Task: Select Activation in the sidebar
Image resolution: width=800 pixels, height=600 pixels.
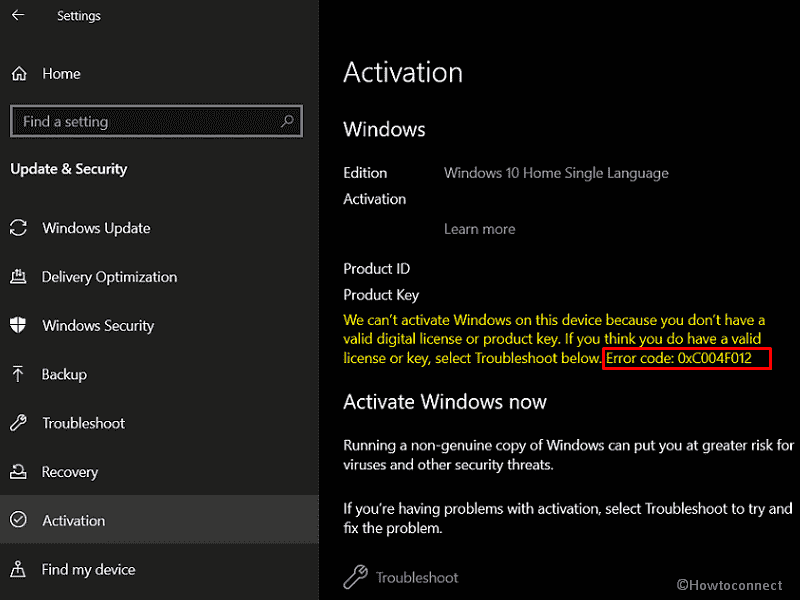Action: (73, 521)
